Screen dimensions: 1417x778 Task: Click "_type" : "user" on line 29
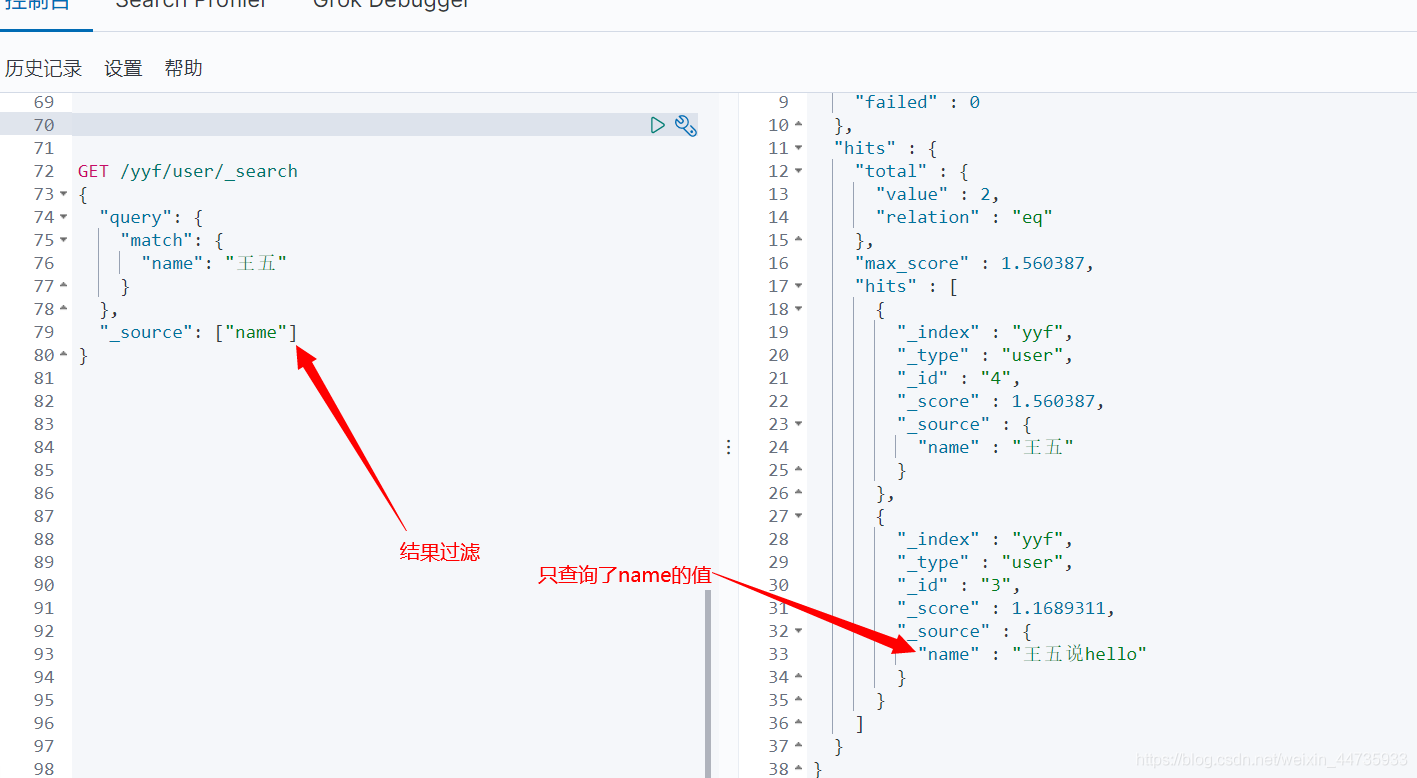pos(985,562)
